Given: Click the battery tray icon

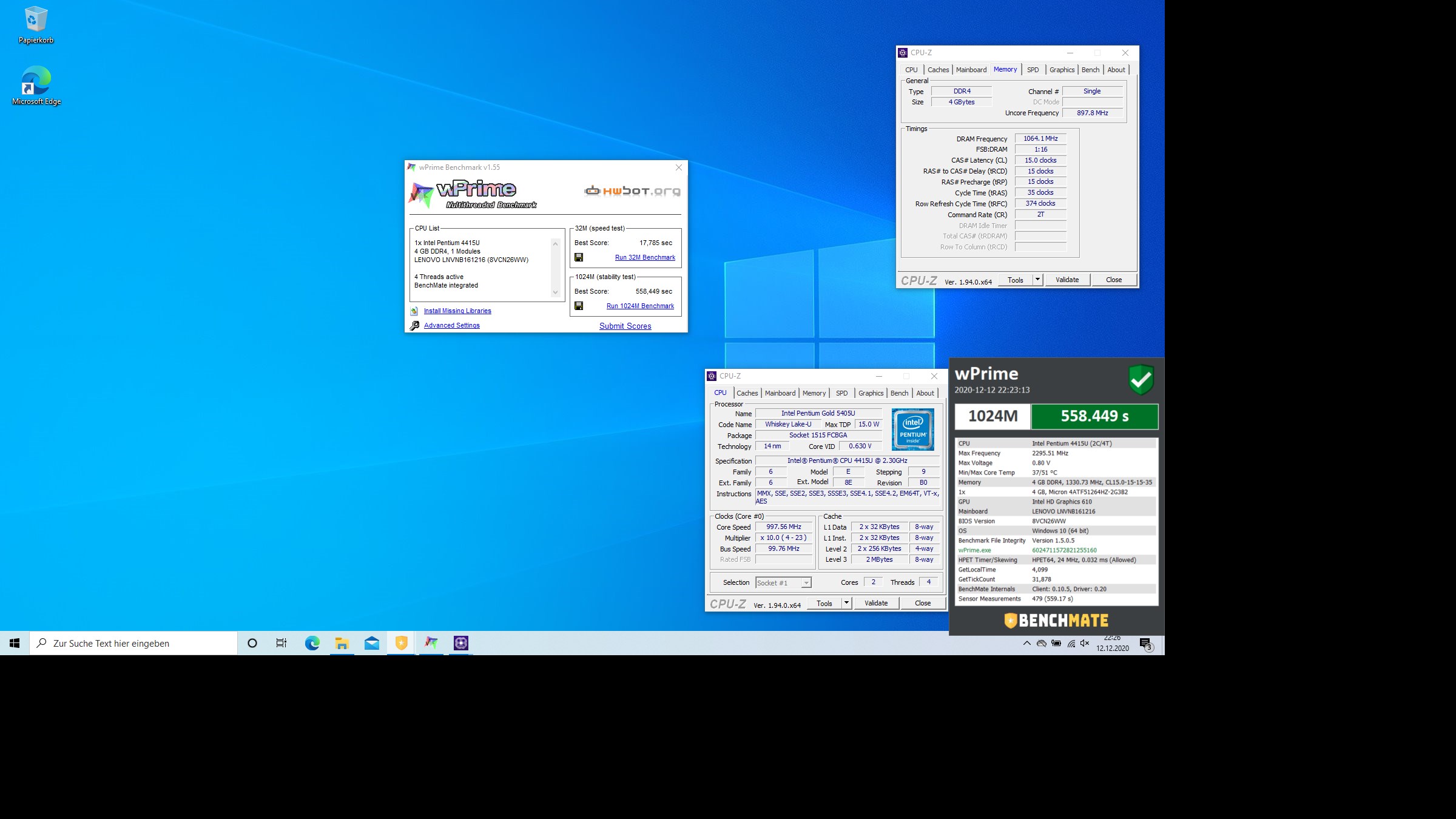Looking at the screenshot, I should 1056,643.
